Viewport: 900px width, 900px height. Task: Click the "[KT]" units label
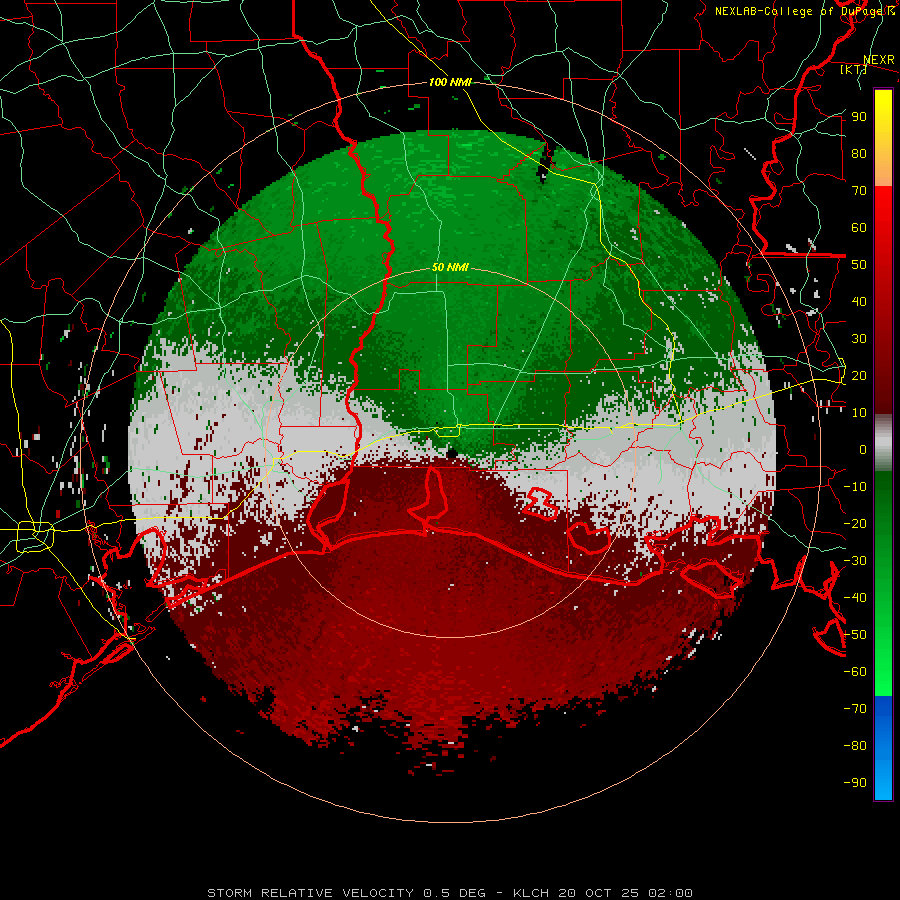pos(853,69)
